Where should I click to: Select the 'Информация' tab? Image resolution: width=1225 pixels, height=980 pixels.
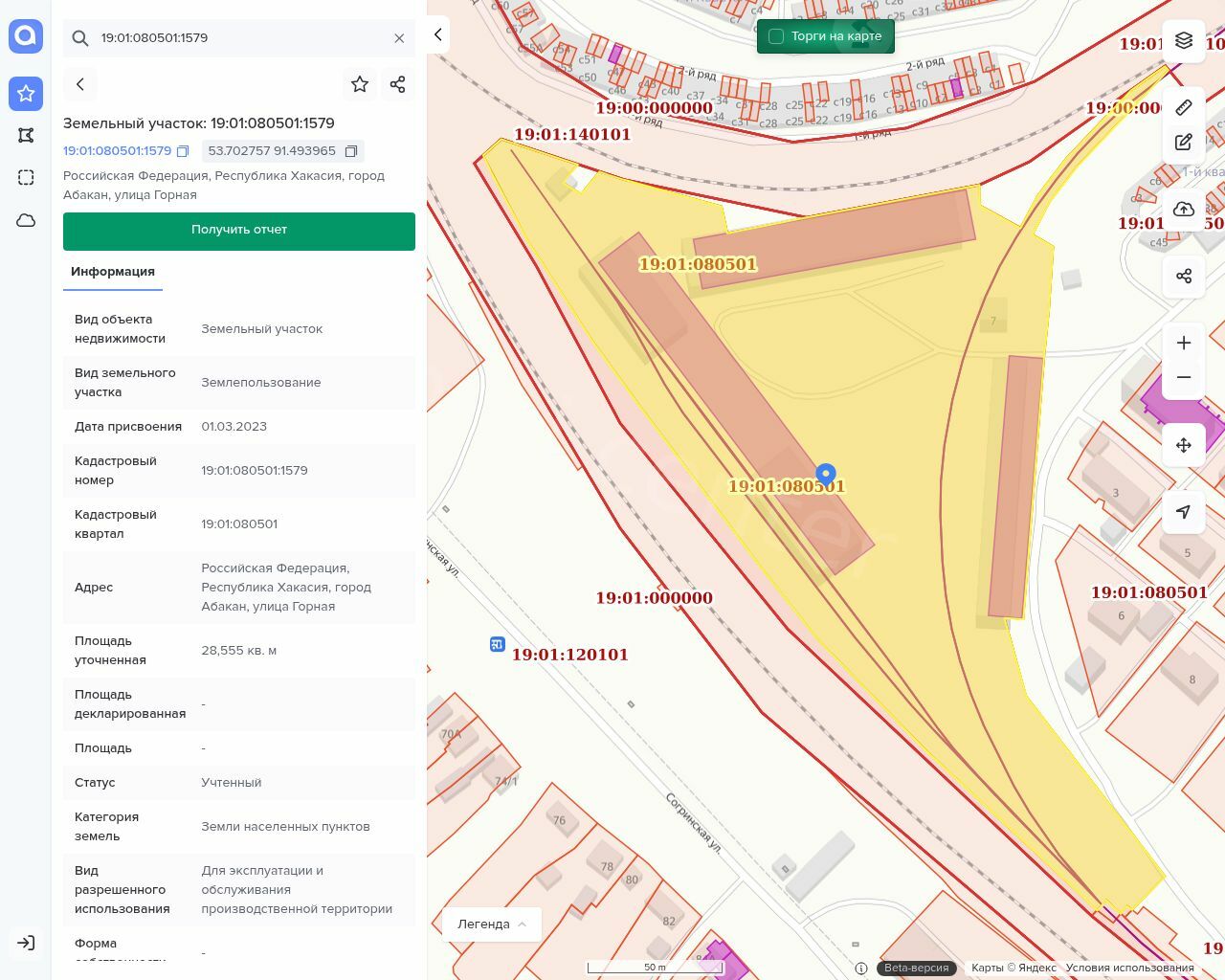pos(113,272)
